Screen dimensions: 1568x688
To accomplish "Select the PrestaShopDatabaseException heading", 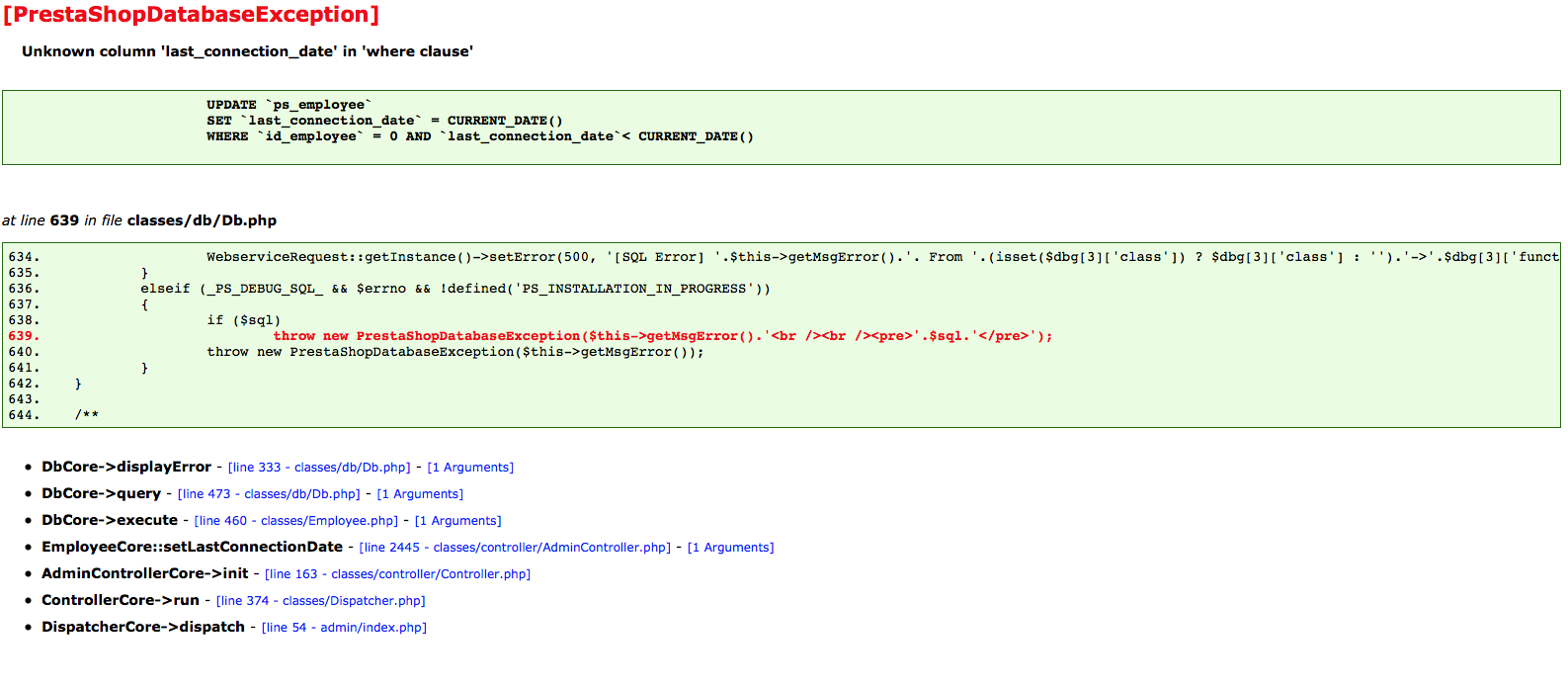I will [192, 15].
